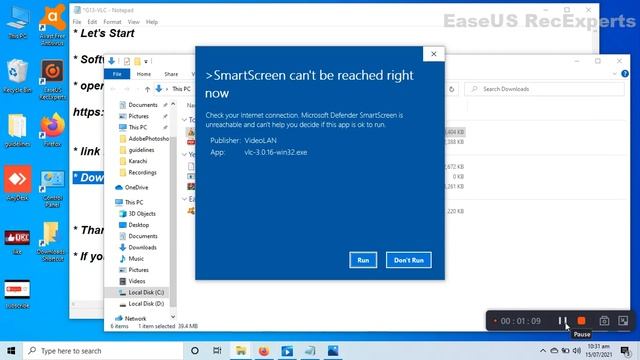Open Task View on taskbar
Screen dimensions: 640x360
point(217,351)
